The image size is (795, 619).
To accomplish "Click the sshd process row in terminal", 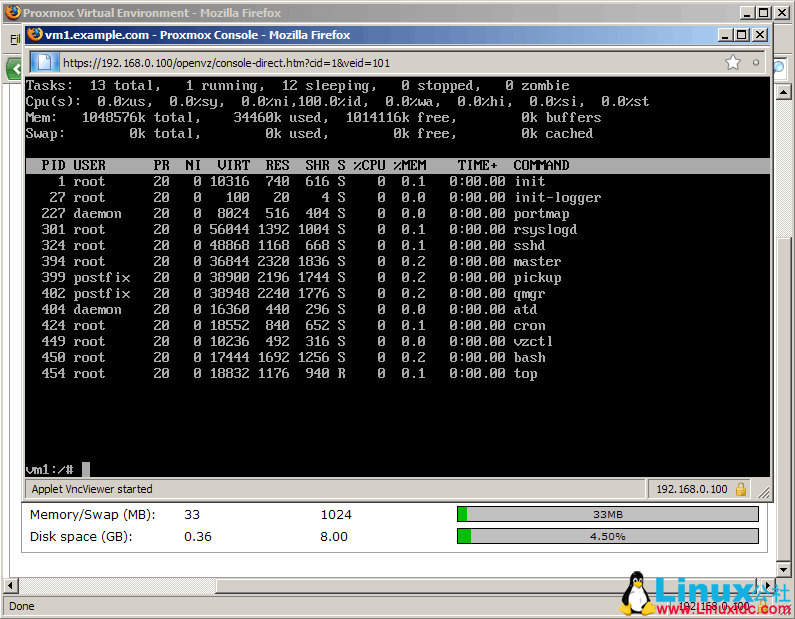I will [x=290, y=245].
